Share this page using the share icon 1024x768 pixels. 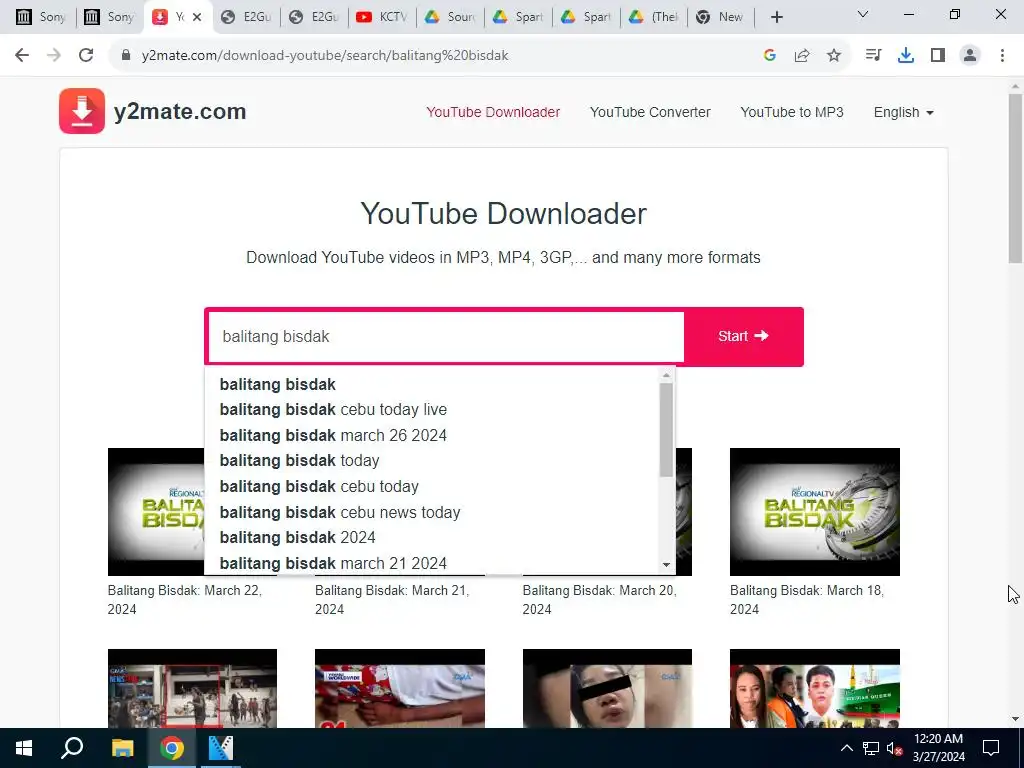(x=802, y=56)
